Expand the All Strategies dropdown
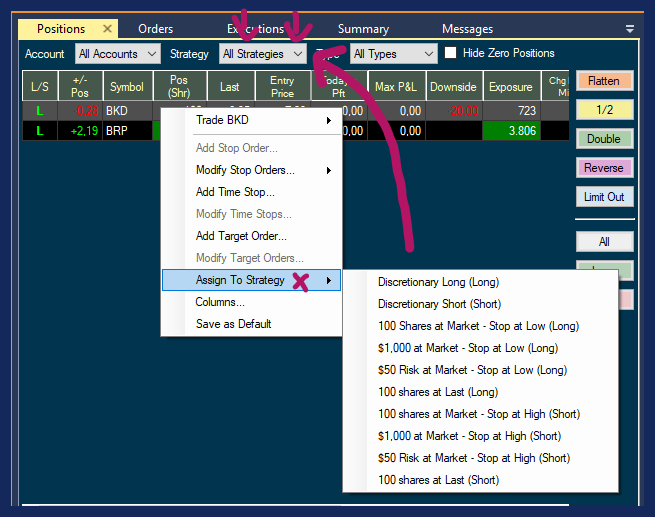This screenshot has height=517, width=655. click(263, 54)
